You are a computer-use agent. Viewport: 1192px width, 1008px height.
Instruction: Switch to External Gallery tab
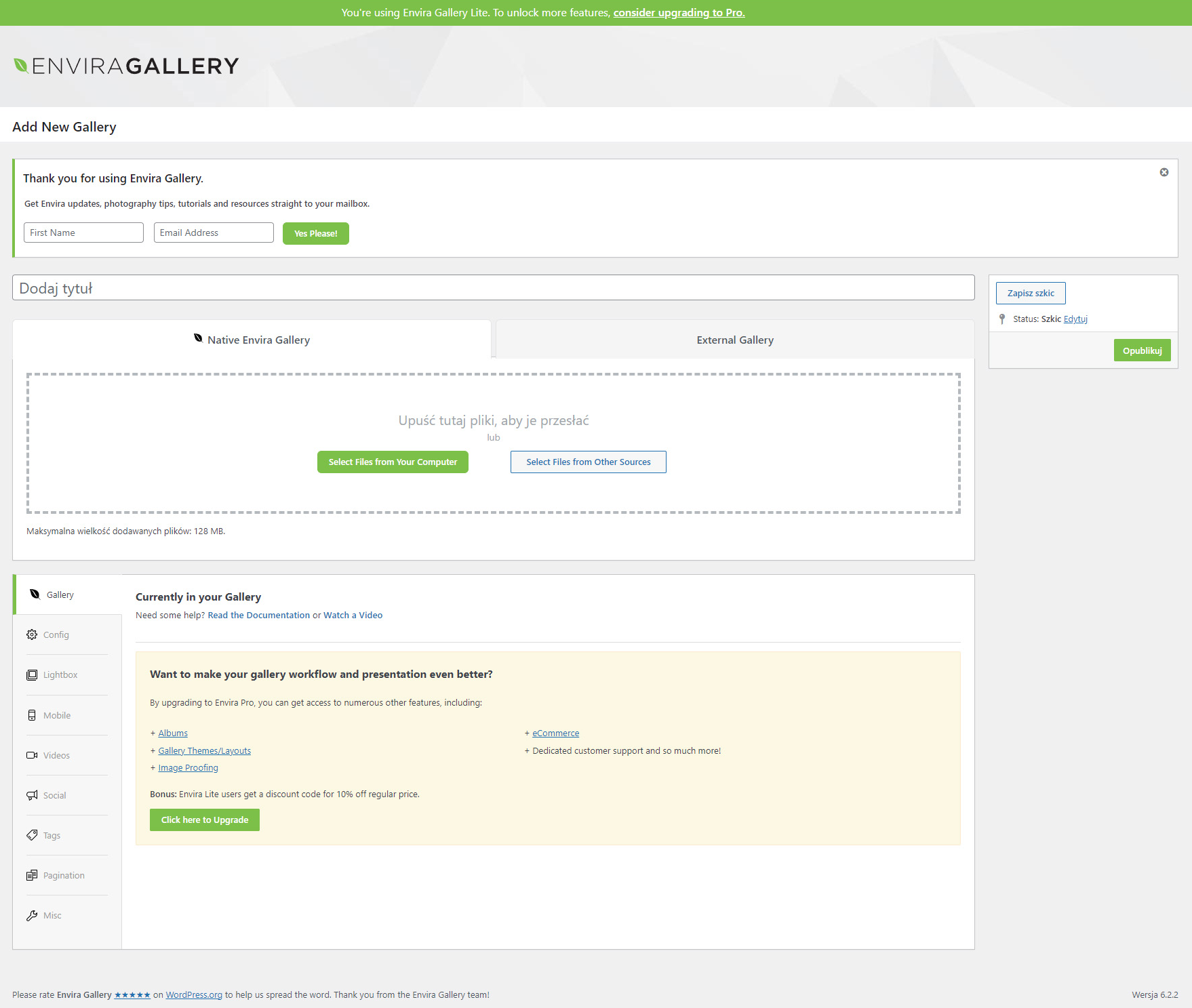click(735, 340)
